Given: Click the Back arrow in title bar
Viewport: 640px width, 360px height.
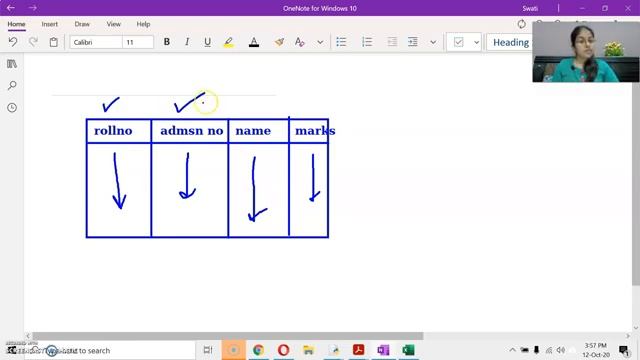Looking at the screenshot, I should (x=11, y=8).
